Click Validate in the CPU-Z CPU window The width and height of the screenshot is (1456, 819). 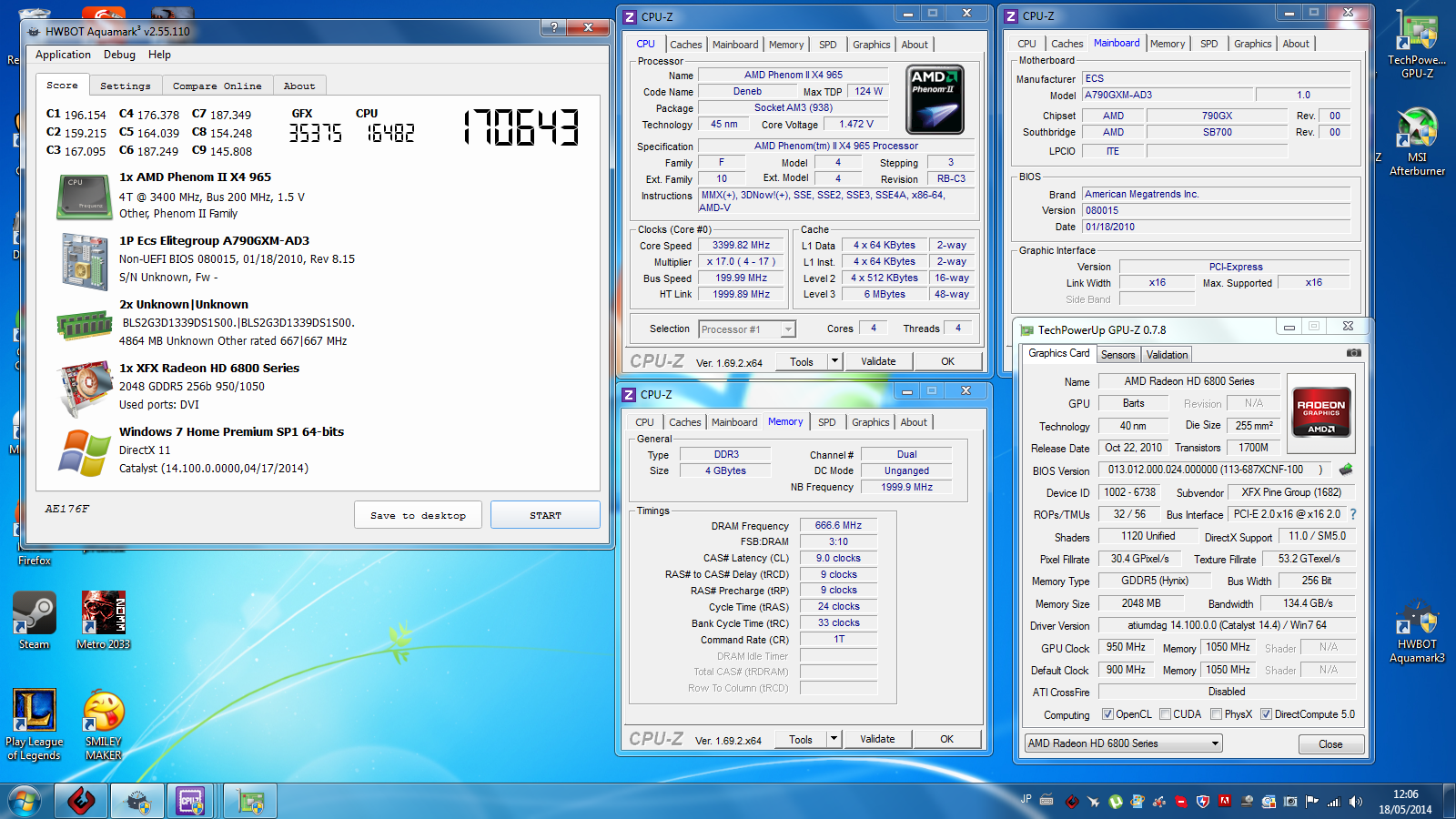pyautogui.click(x=878, y=361)
